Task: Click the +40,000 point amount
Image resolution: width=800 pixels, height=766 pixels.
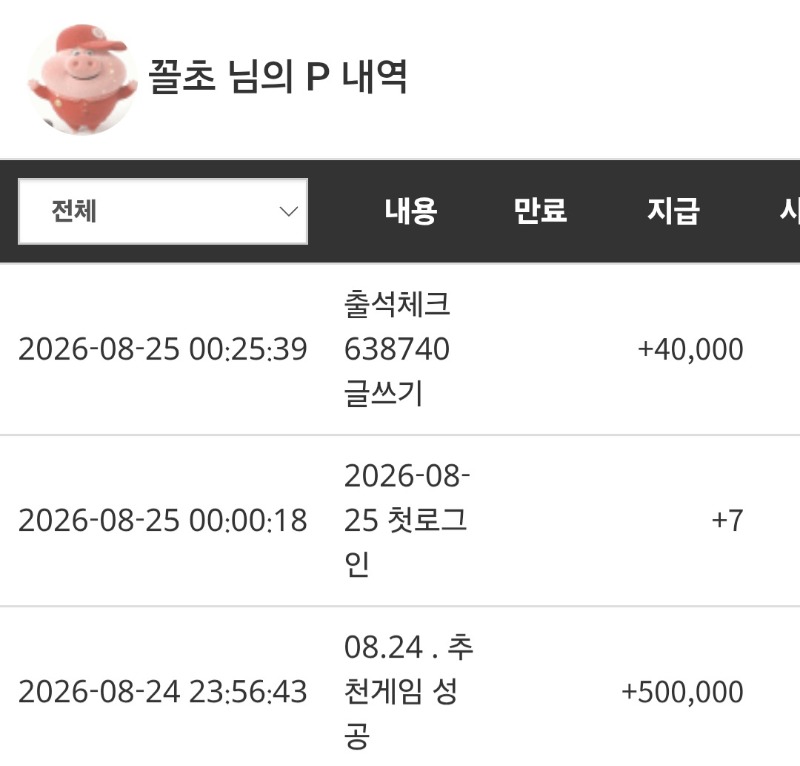Action: 690,350
